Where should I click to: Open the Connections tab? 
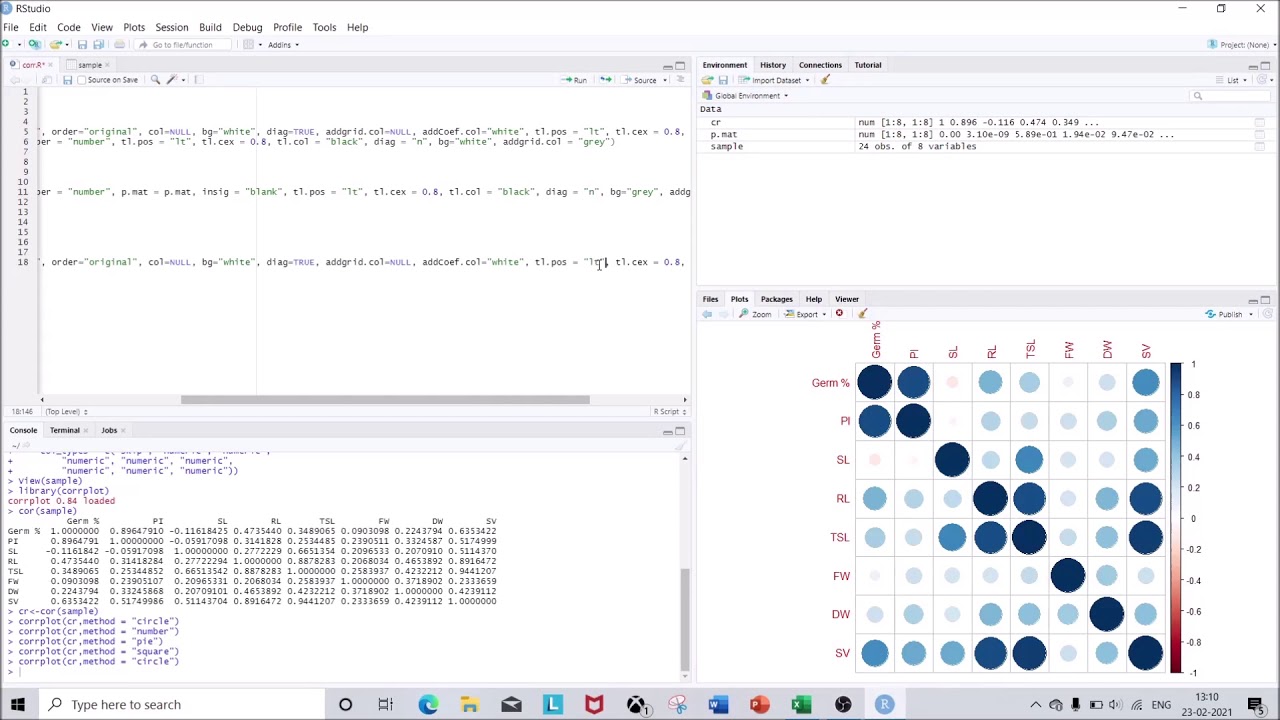[x=820, y=65]
